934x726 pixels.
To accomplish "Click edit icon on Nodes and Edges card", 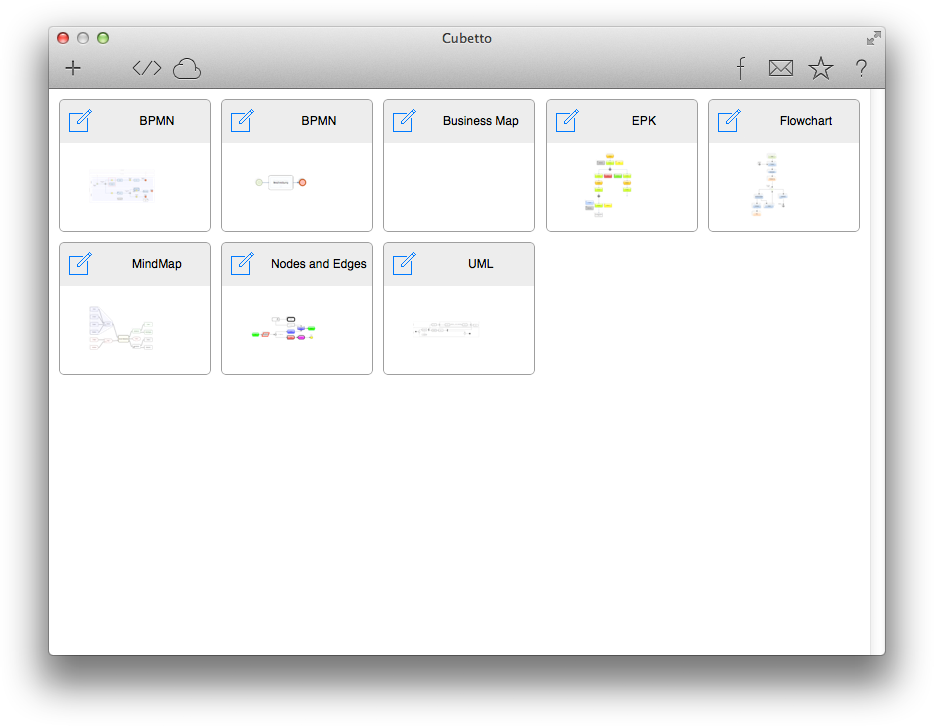I will [x=242, y=264].
